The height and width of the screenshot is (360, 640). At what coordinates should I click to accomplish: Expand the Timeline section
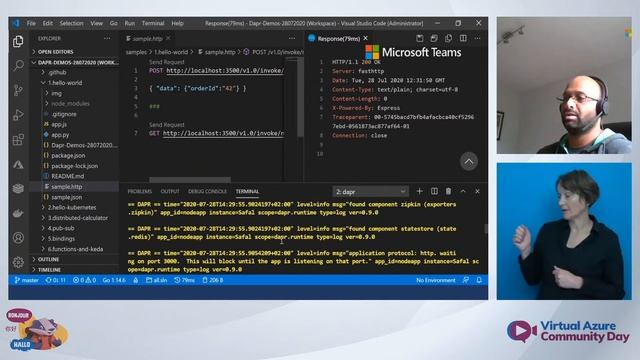point(49,270)
